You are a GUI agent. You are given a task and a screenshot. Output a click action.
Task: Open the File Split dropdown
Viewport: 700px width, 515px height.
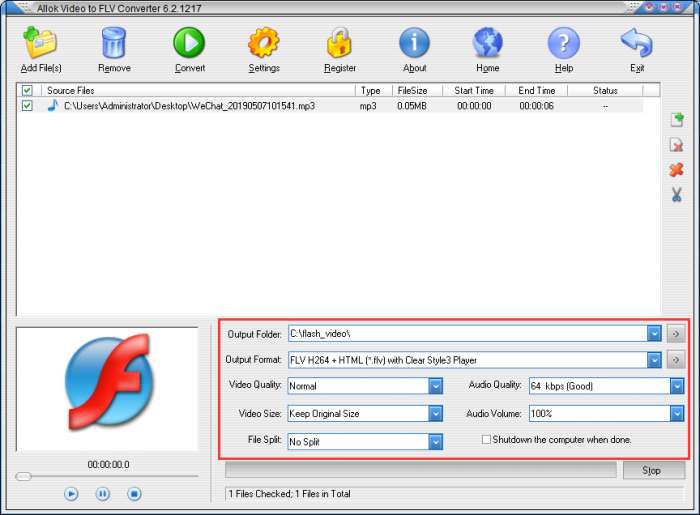click(435, 442)
